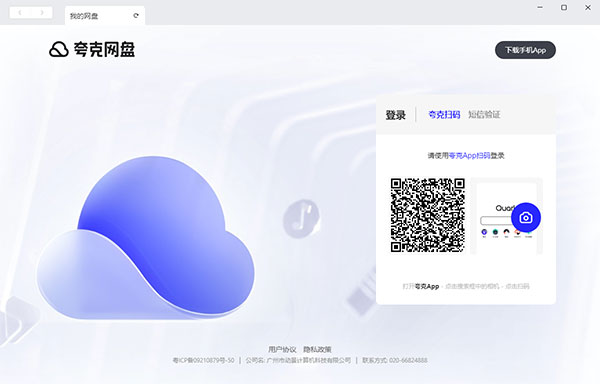Reload the 我的网盘 tab with refresh icon
This screenshot has height=384, width=600.
(x=136, y=16)
